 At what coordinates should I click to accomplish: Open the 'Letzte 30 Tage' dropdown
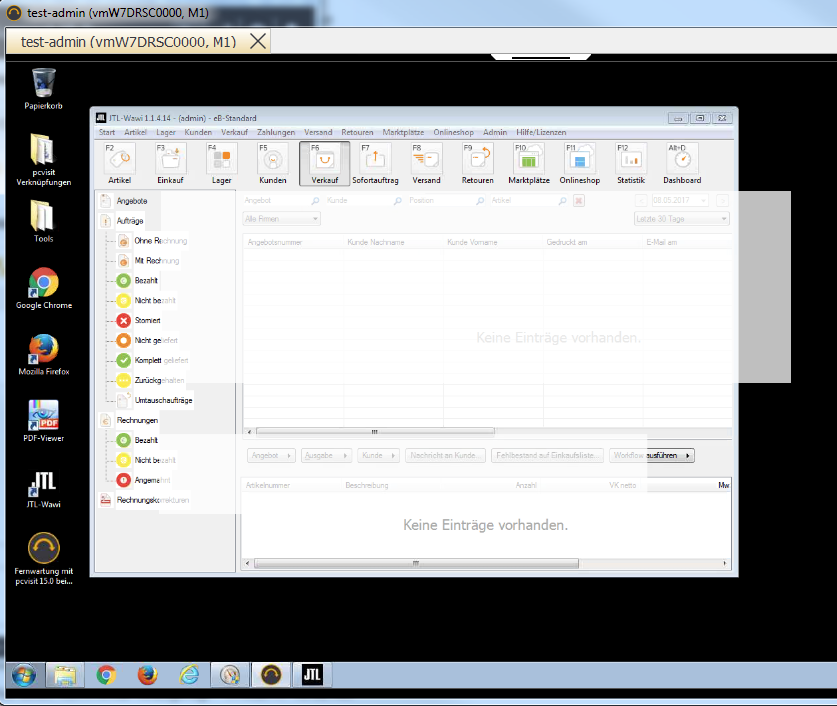coord(681,218)
